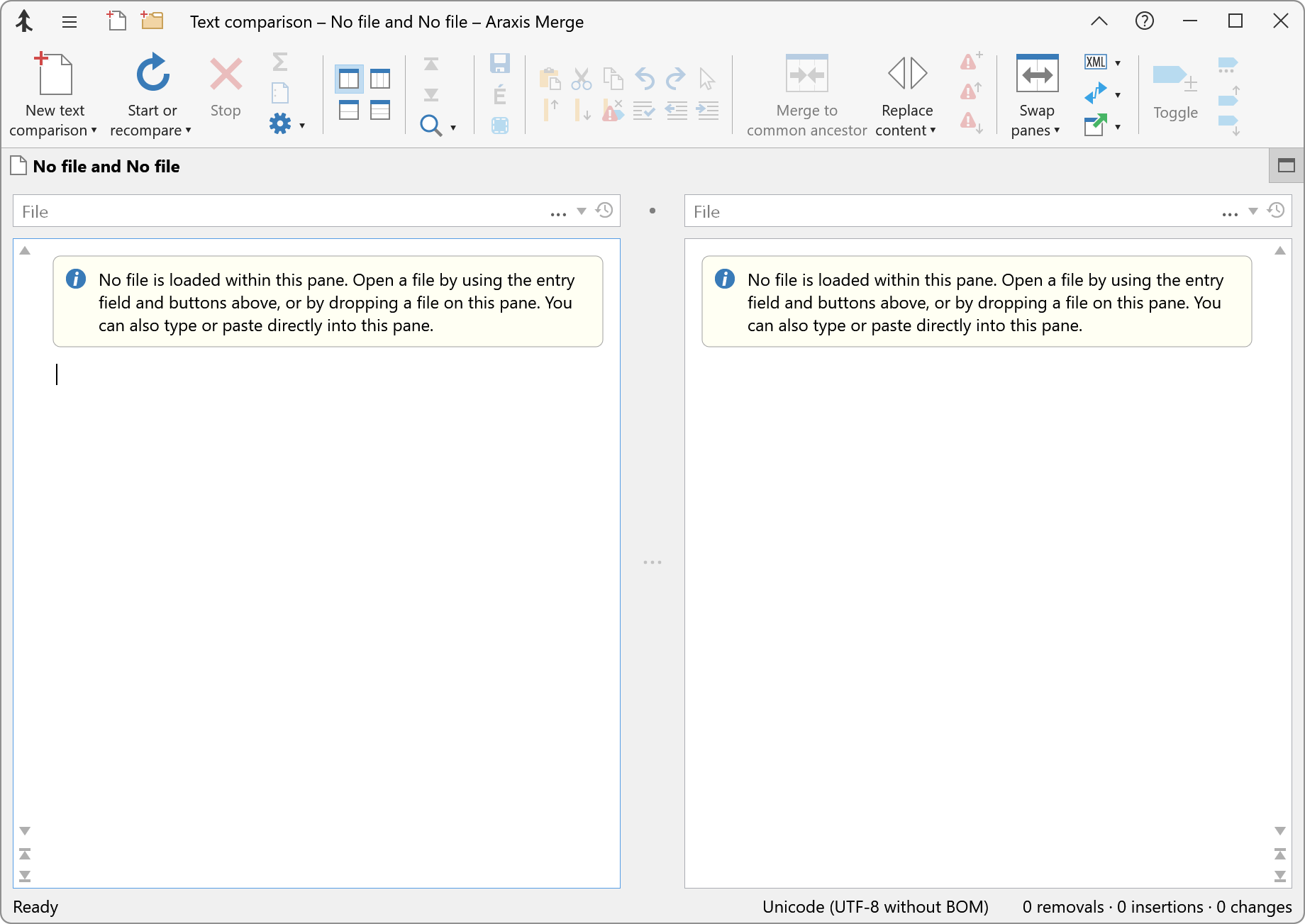
Task: Toggle the two-pane layout view
Action: coord(349,79)
